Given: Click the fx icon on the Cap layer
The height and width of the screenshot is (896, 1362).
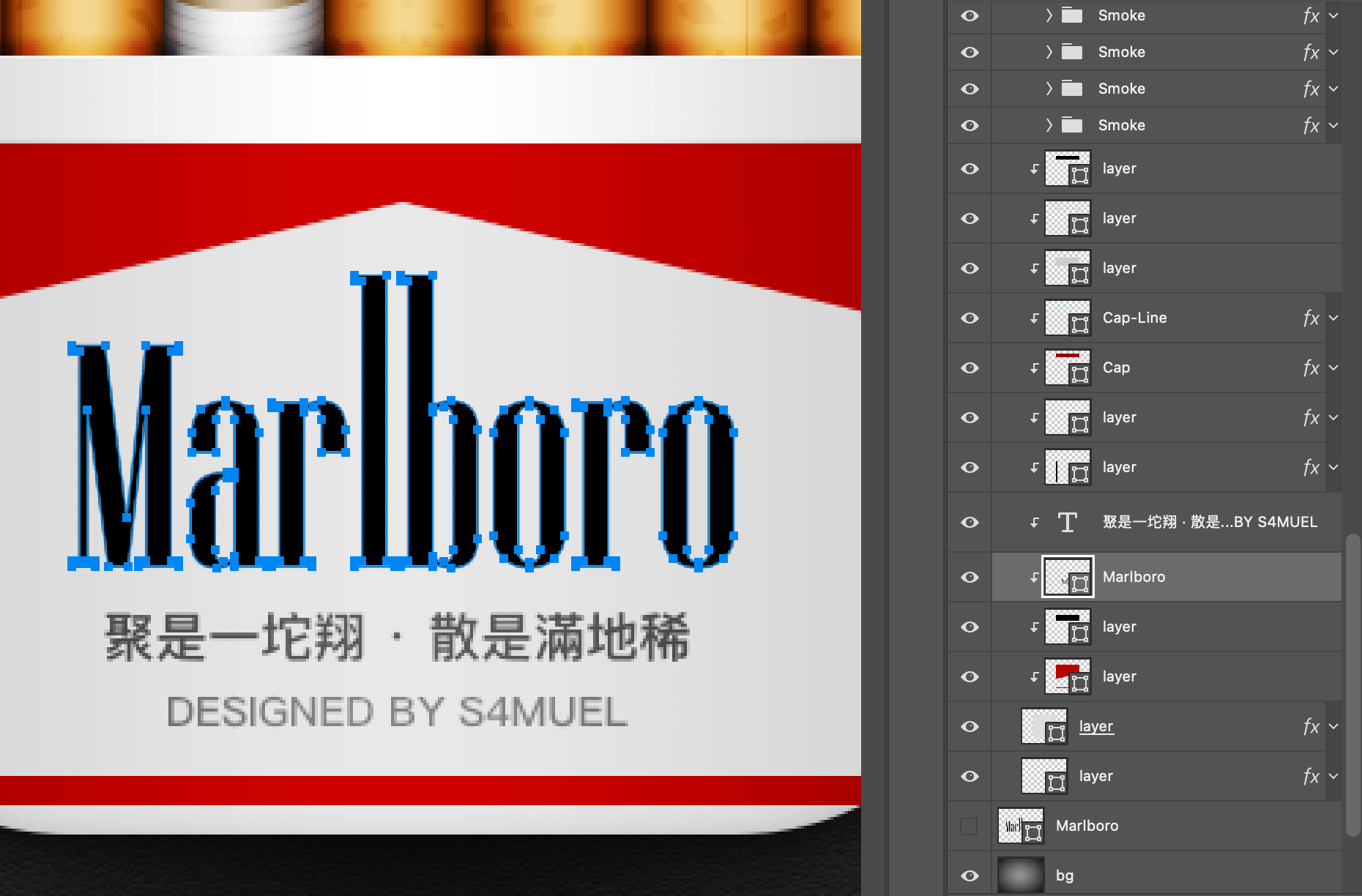Looking at the screenshot, I should [x=1310, y=368].
